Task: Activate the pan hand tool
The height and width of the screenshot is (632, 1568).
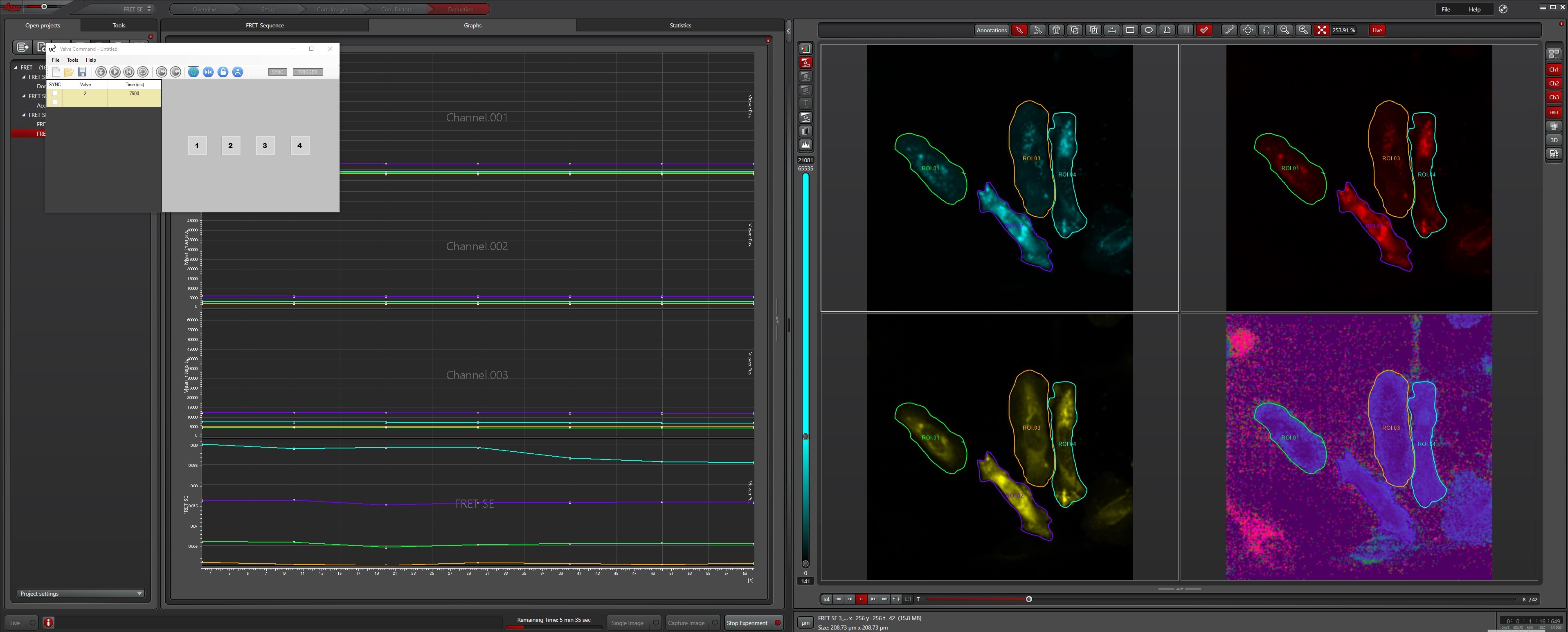Action: point(1266,30)
